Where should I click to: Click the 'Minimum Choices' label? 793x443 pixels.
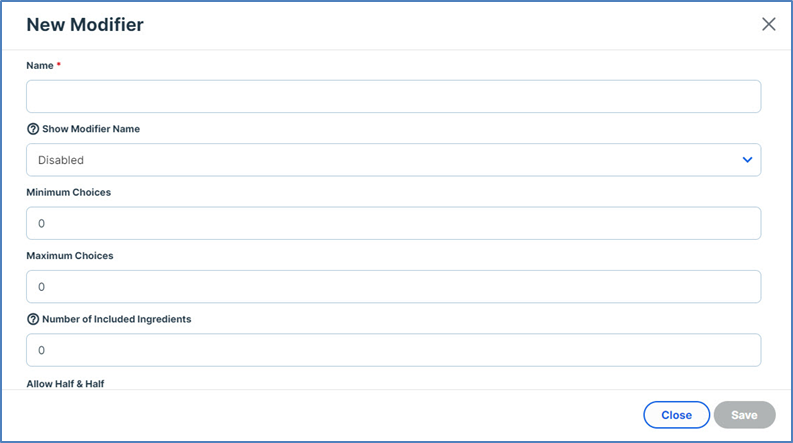click(x=68, y=192)
